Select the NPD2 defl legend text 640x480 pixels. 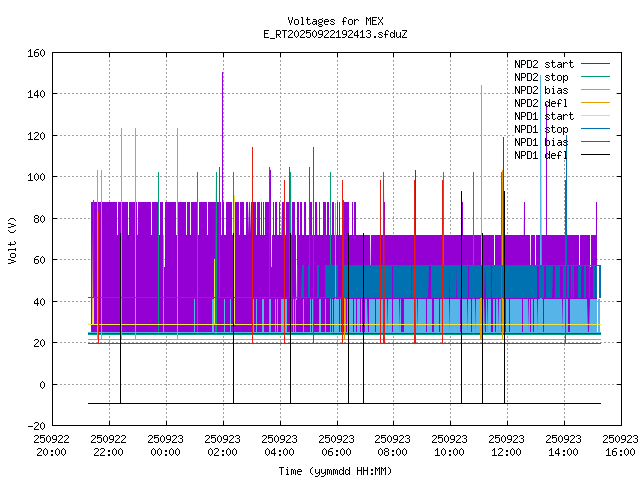tap(541, 103)
